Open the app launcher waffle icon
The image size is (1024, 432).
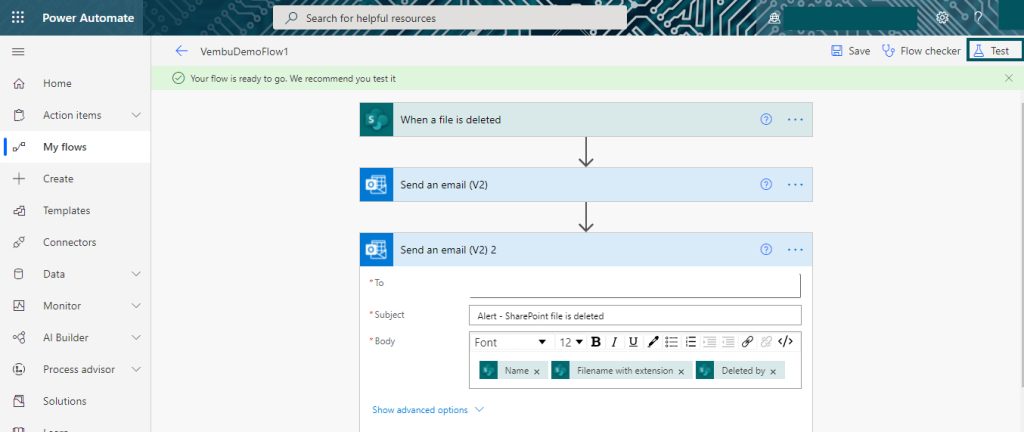click(x=18, y=18)
